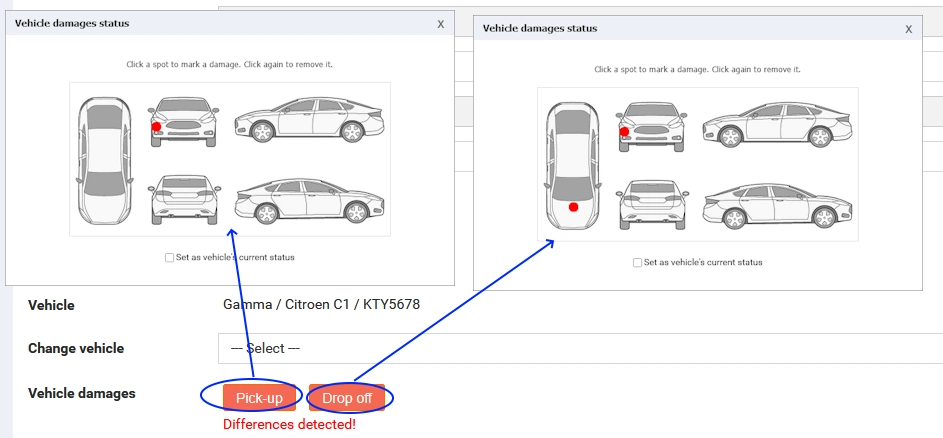
Task: Mark damage on rear-view car in left dialog
Action: 185,199
